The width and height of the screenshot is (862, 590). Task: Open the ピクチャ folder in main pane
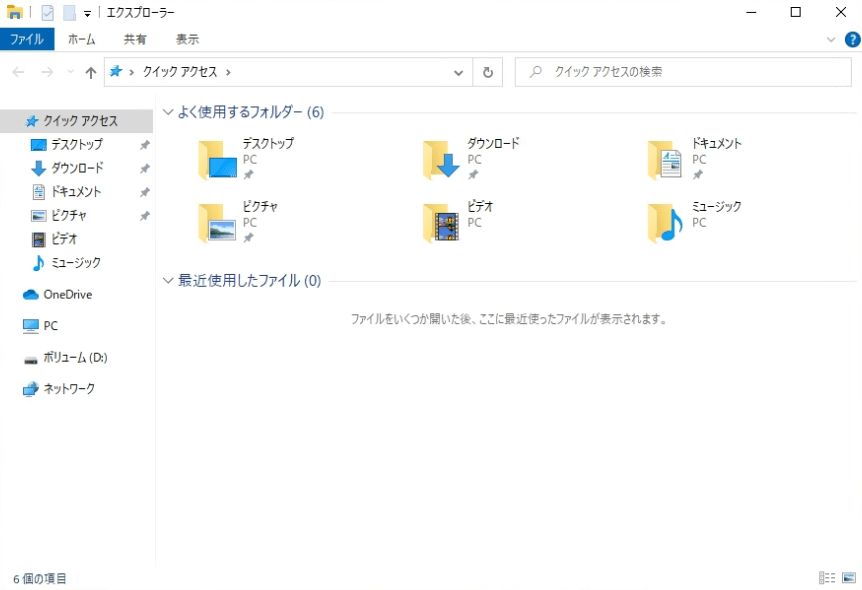(x=218, y=223)
